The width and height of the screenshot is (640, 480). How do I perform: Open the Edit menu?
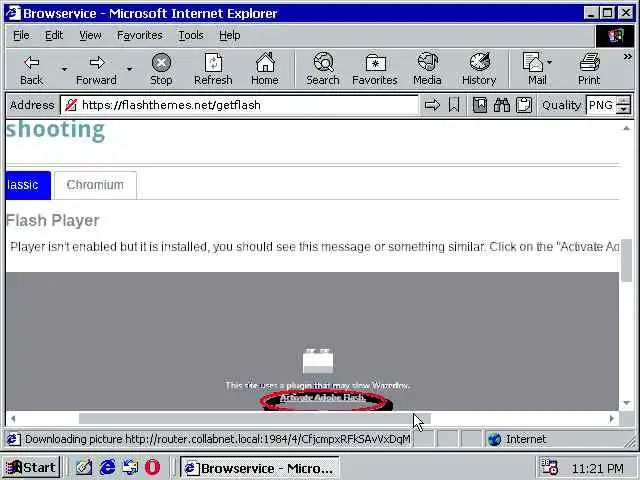[x=54, y=36]
